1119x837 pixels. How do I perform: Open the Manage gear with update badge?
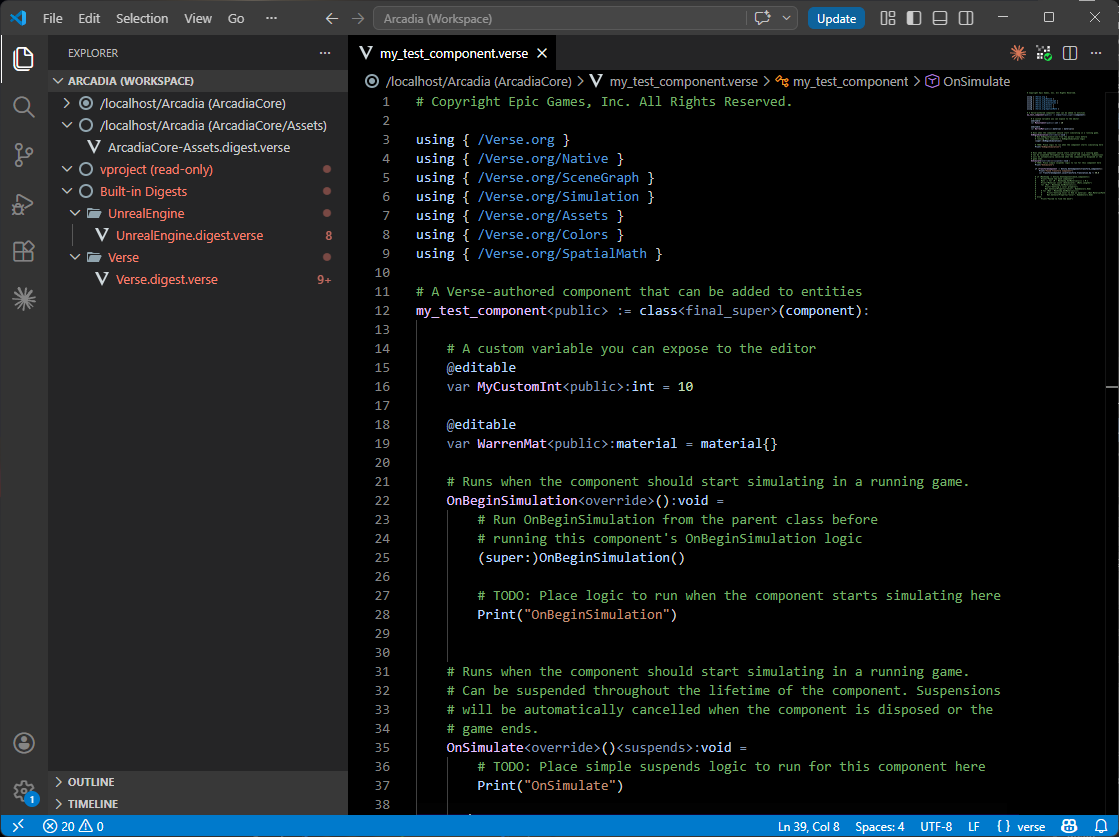[24, 790]
